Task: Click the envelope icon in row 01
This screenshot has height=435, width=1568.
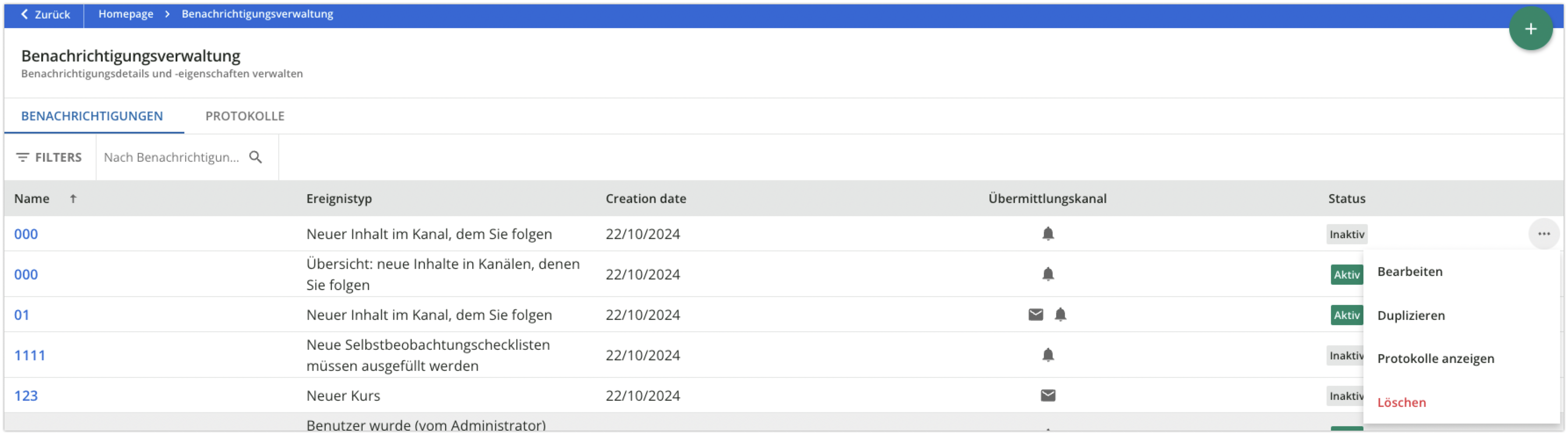Action: (1036, 315)
